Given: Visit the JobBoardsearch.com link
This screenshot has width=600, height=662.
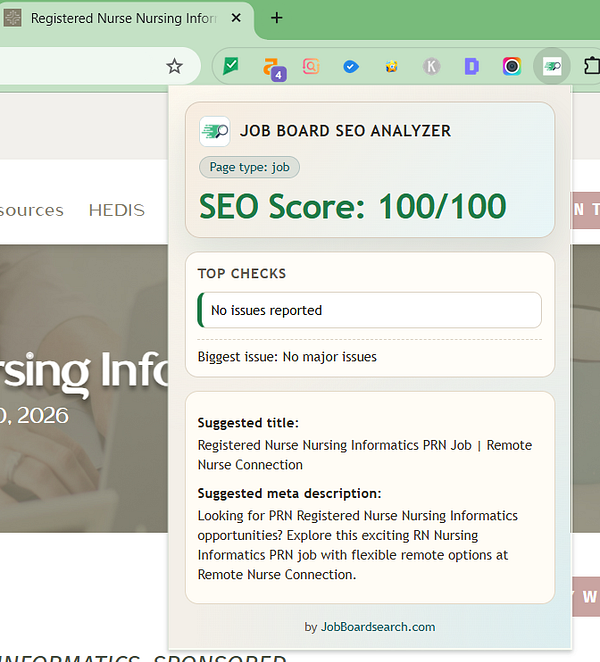Looking at the screenshot, I should click(x=378, y=627).
